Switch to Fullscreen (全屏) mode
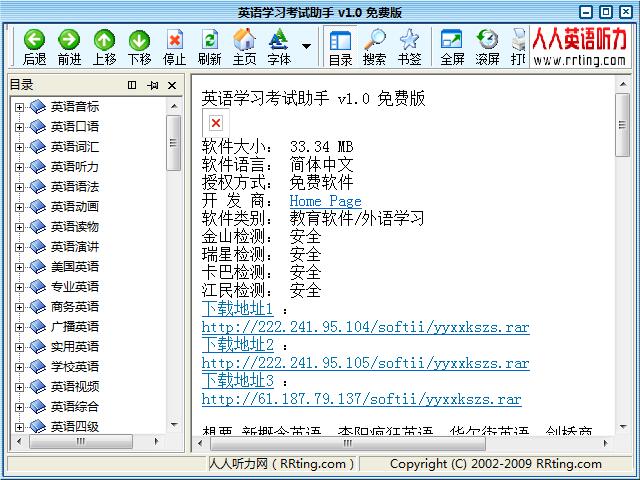This screenshot has width=640, height=480. tap(452, 40)
